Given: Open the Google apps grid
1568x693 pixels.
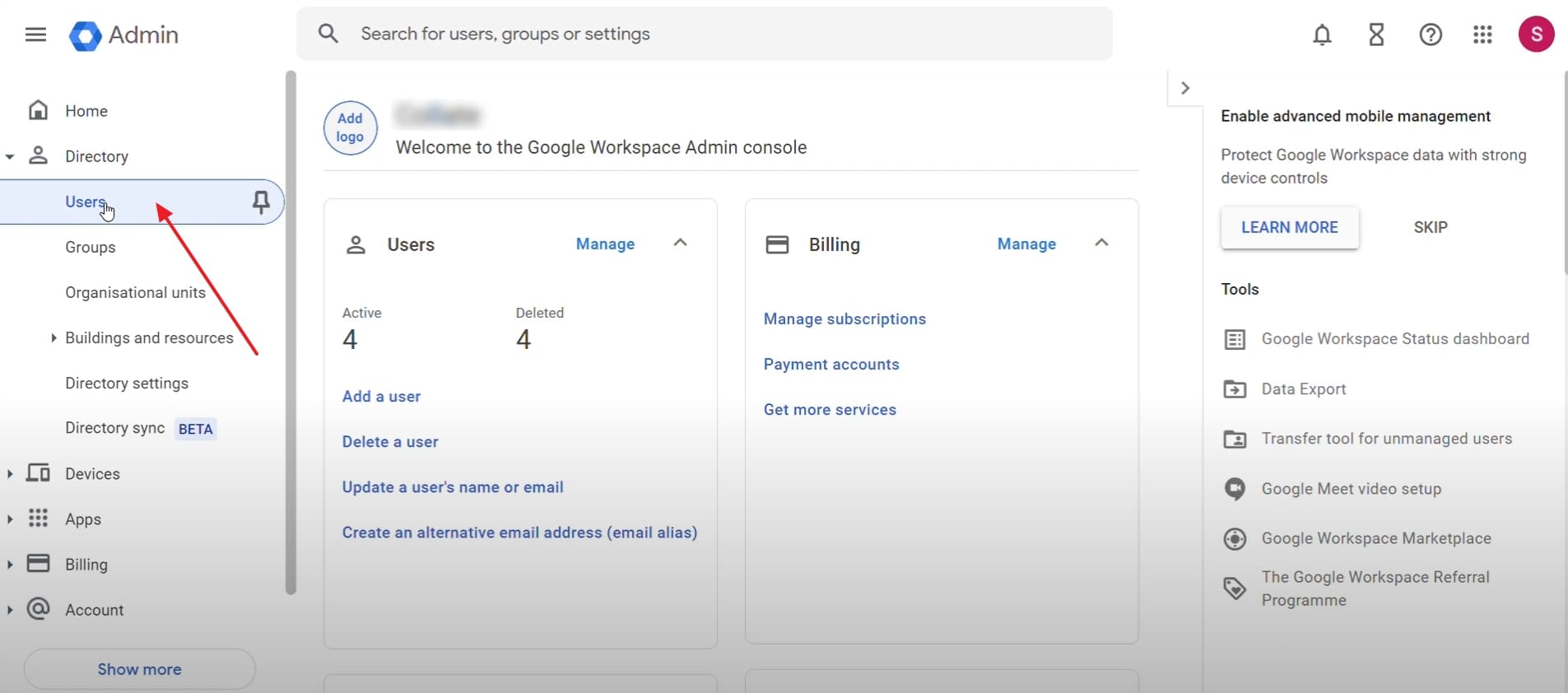Looking at the screenshot, I should [x=1482, y=35].
